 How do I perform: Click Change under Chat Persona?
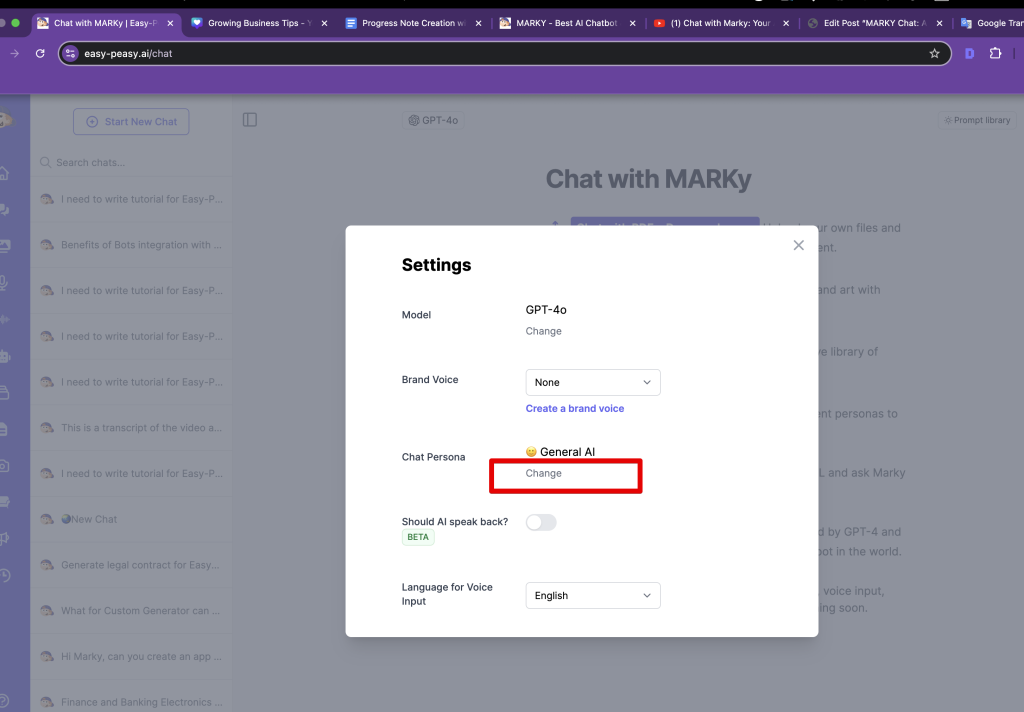[544, 473]
